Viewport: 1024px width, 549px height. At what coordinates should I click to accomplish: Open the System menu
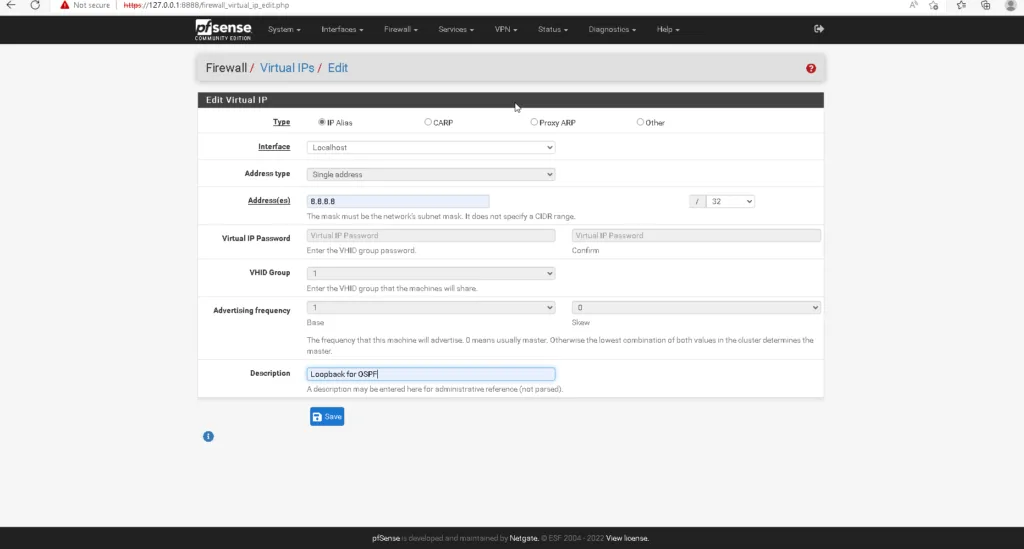[284, 29]
